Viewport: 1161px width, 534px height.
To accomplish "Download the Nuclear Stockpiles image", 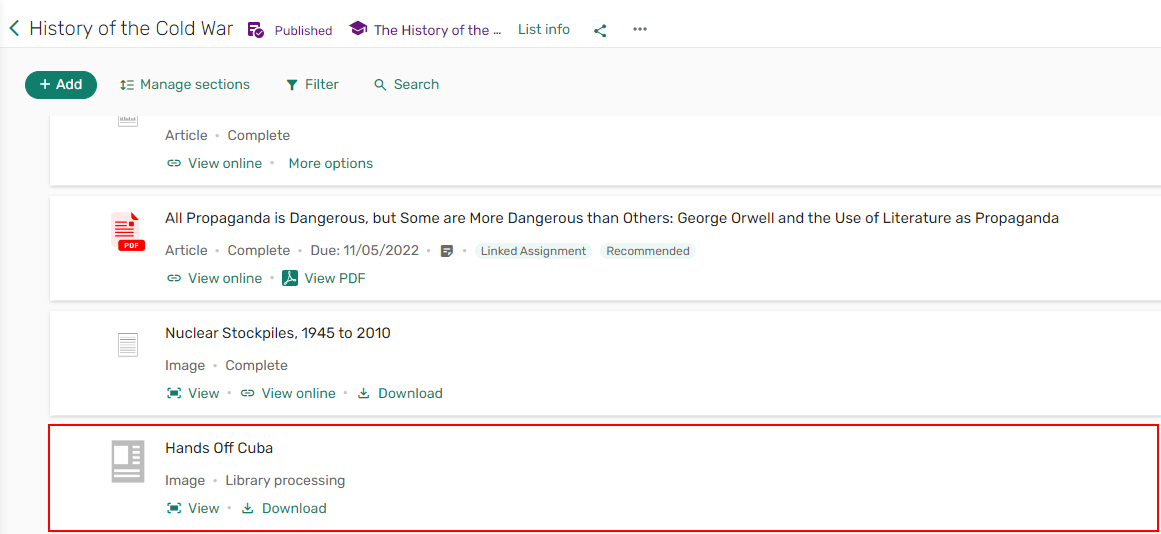I will click(x=400, y=393).
